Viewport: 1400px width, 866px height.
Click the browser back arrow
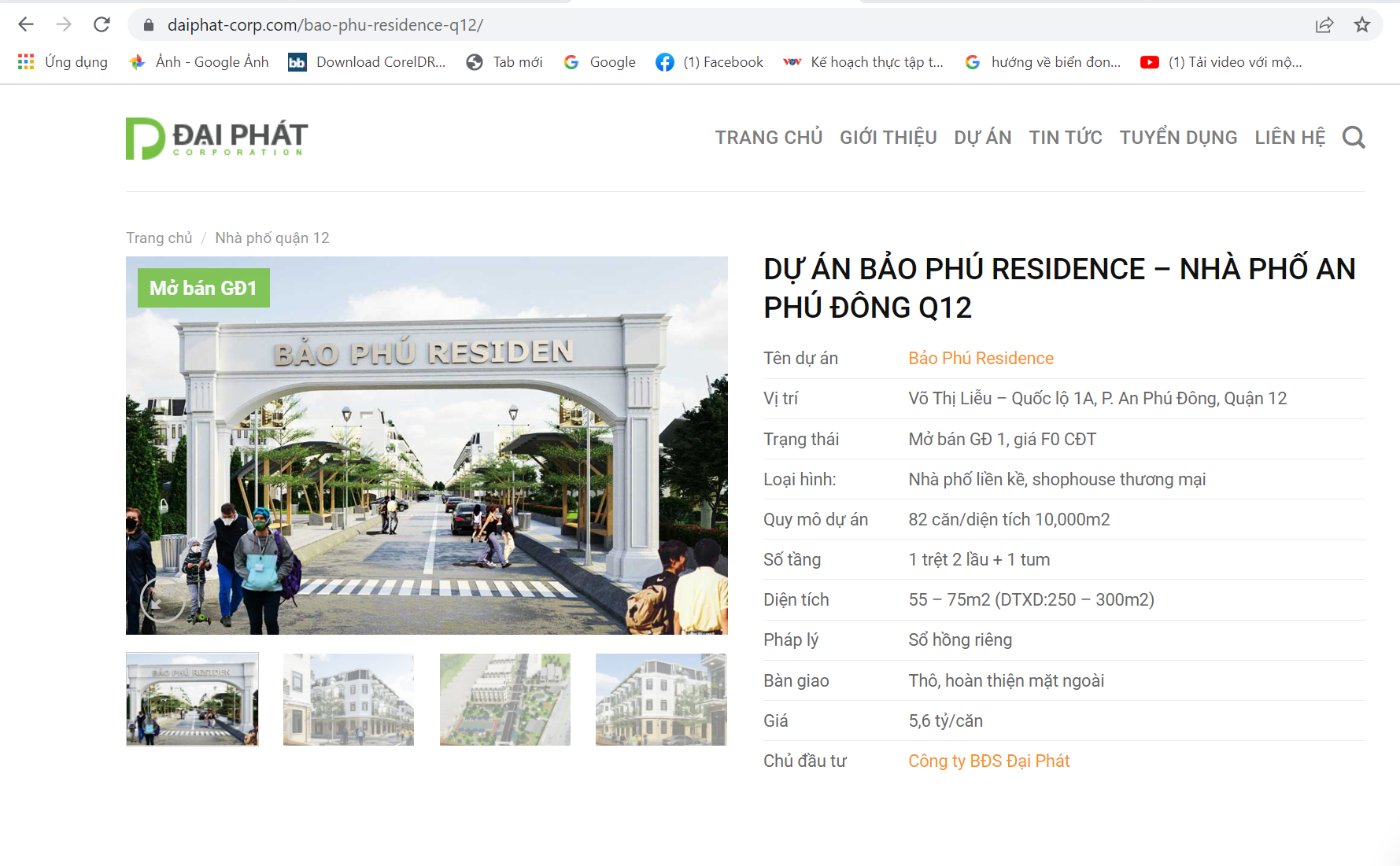(26, 24)
